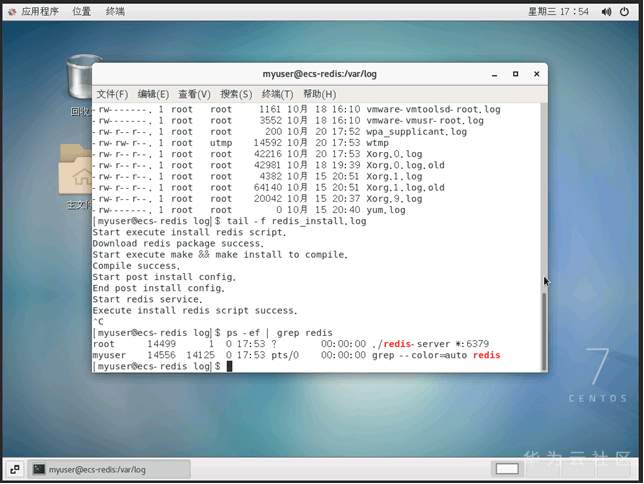Click 'Download redis package success.' line
The image size is (644, 484).
[178, 244]
